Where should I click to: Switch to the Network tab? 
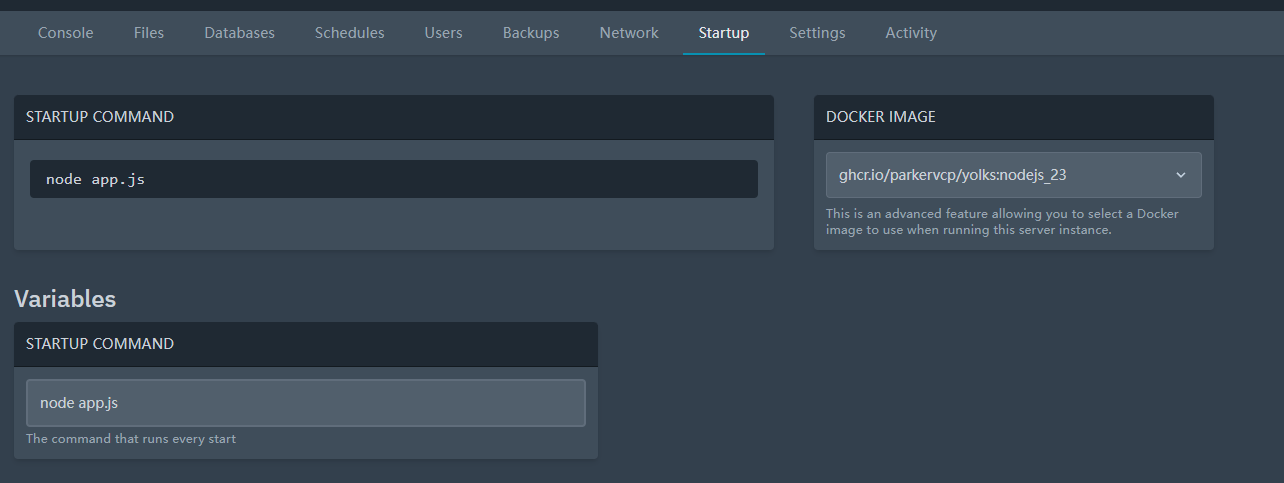pyautogui.click(x=629, y=33)
